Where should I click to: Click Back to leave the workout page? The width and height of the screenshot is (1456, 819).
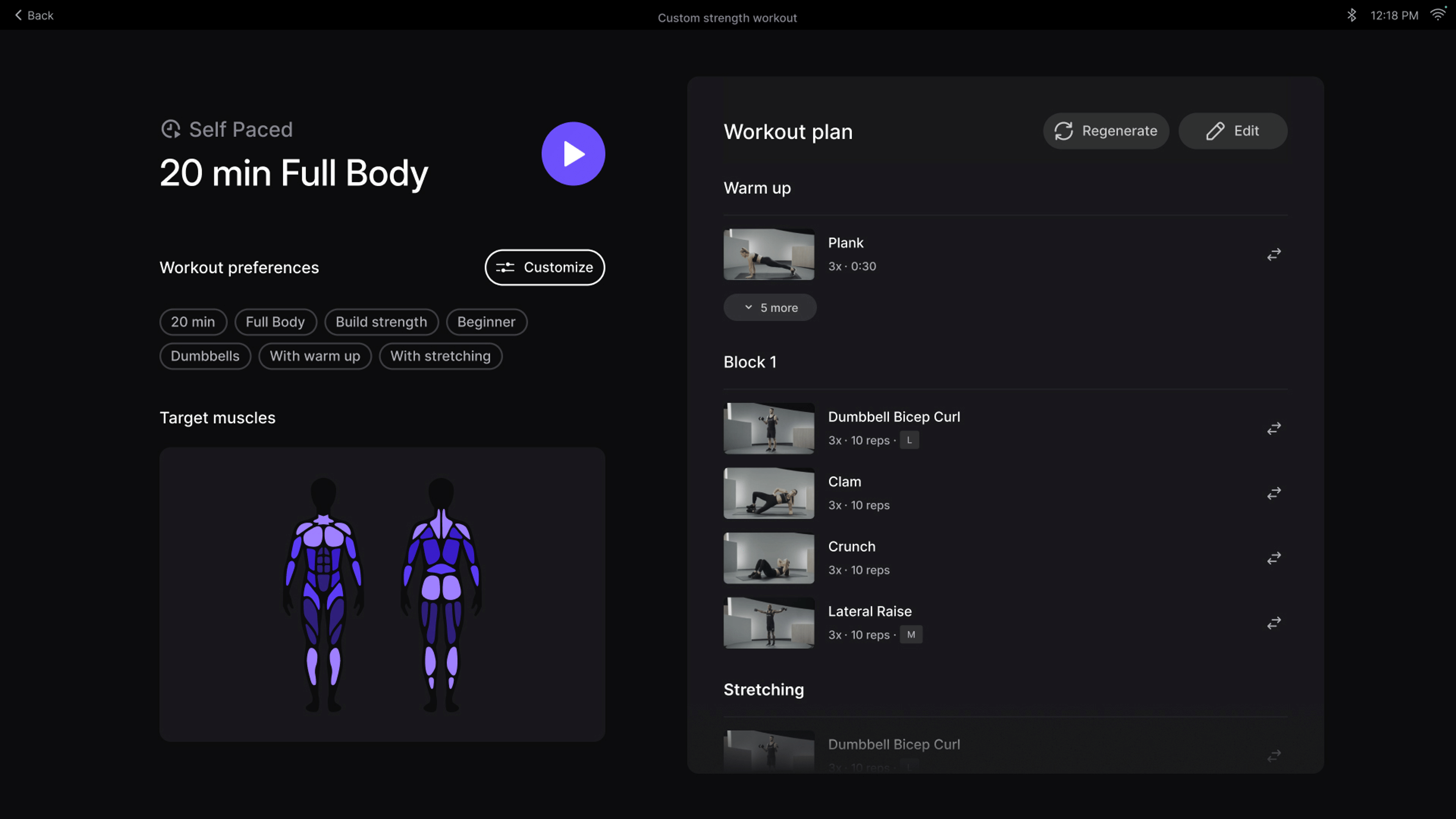[33, 15]
